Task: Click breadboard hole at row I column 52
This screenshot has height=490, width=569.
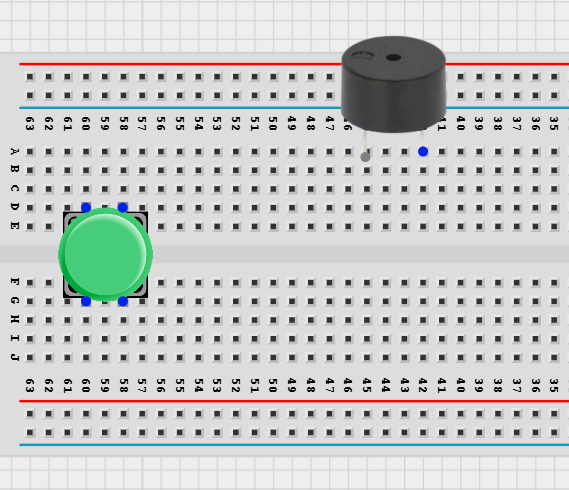Action: point(236,339)
